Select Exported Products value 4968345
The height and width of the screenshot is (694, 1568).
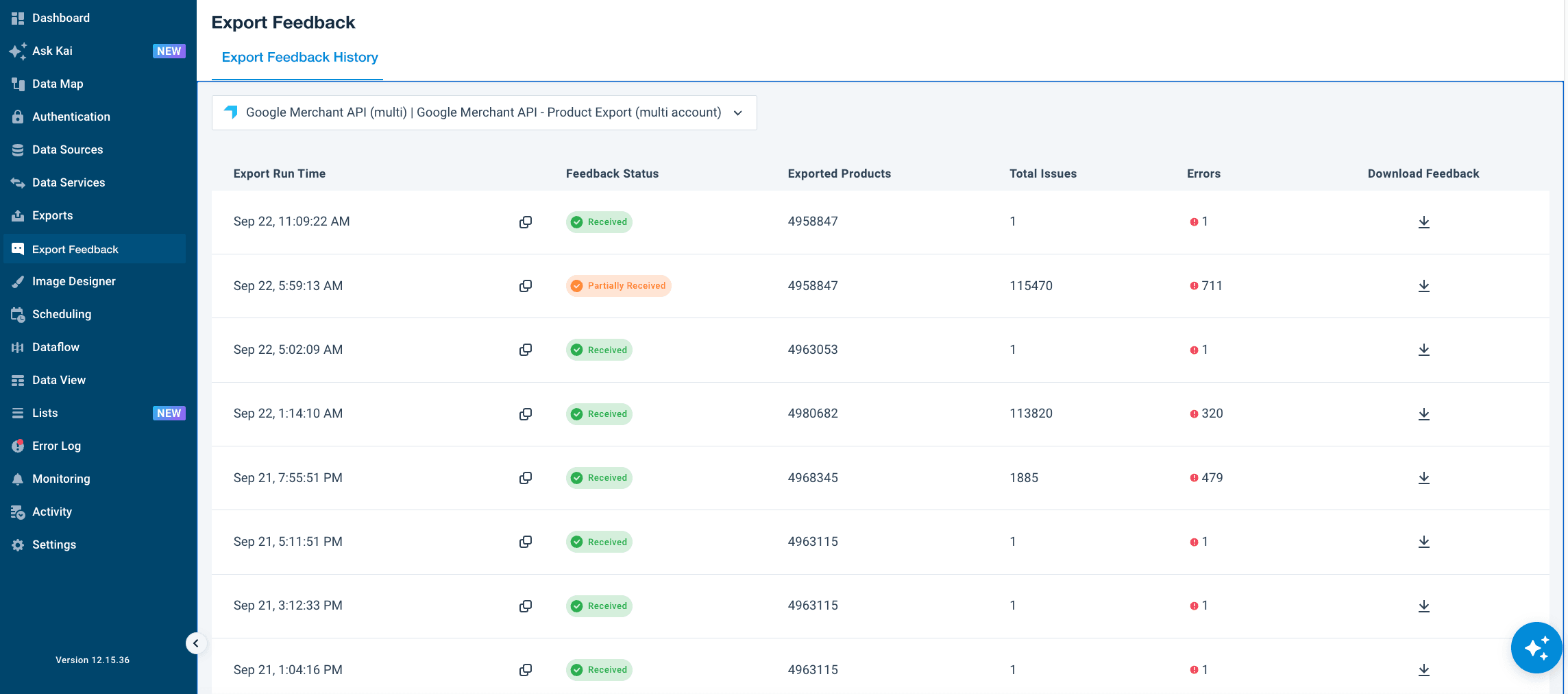pyautogui.click(x=813, y=478)
